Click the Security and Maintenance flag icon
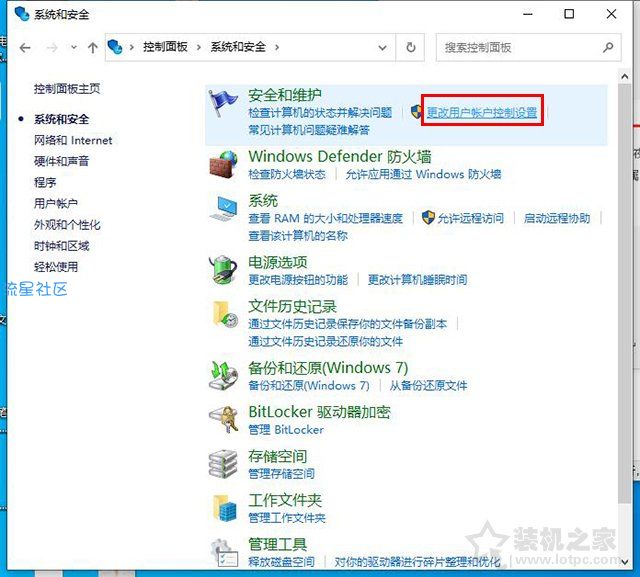The image size is (640, 577). (x=223, y=104)
